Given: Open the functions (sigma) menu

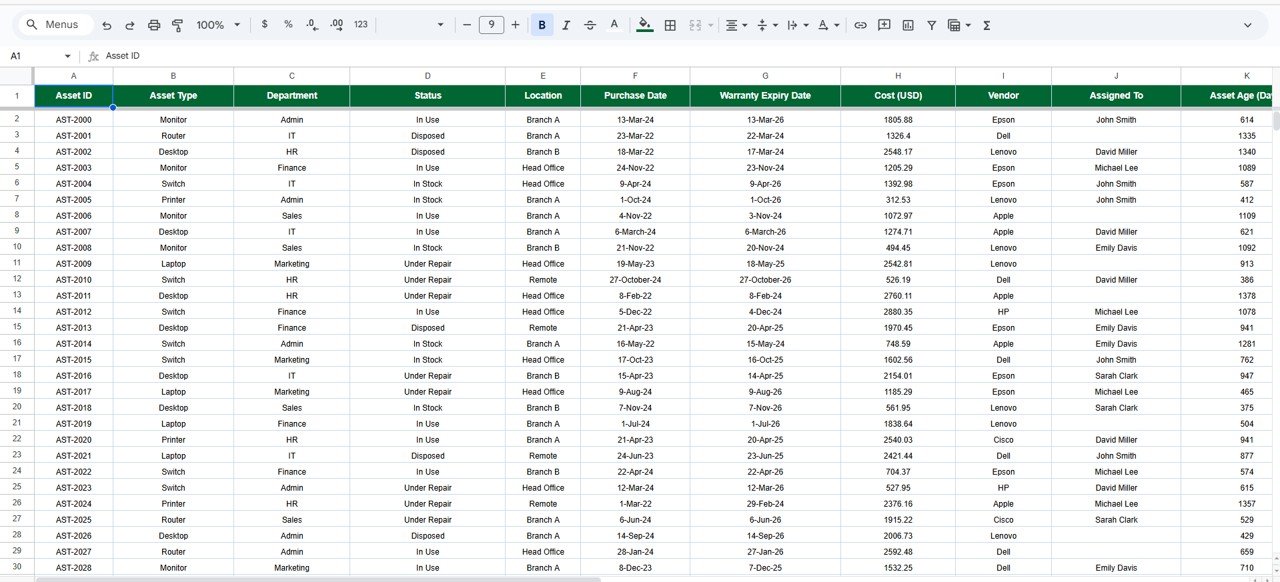Looking at the screenshot, I should click(x=986, y=25).
